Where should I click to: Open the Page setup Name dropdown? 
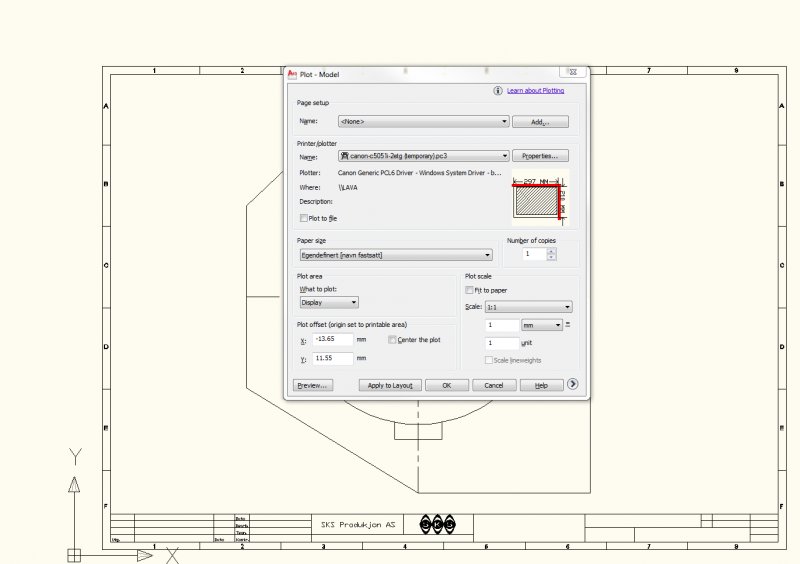click(423, 121)
